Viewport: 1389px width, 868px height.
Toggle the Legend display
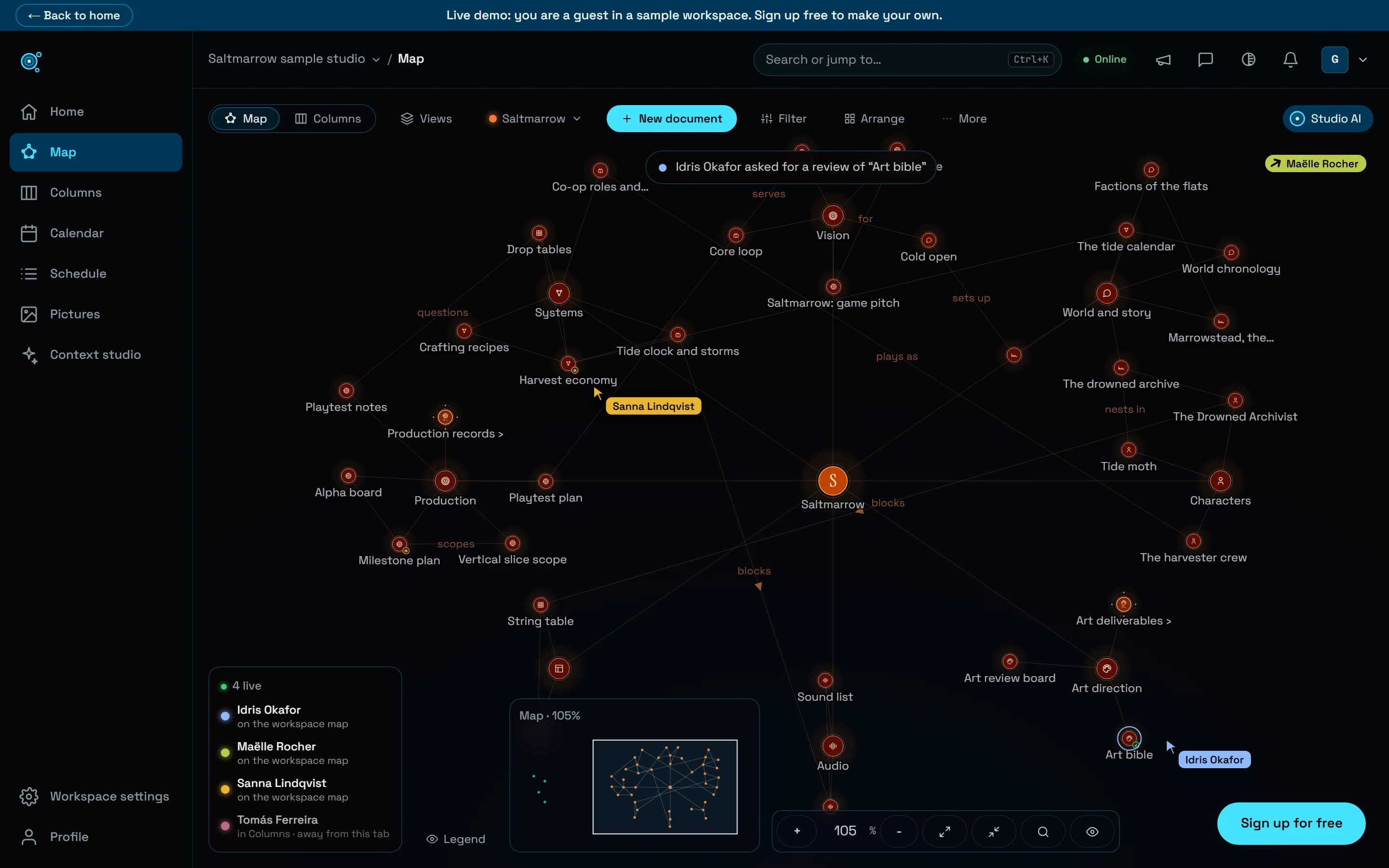click(x=456, y=839)
